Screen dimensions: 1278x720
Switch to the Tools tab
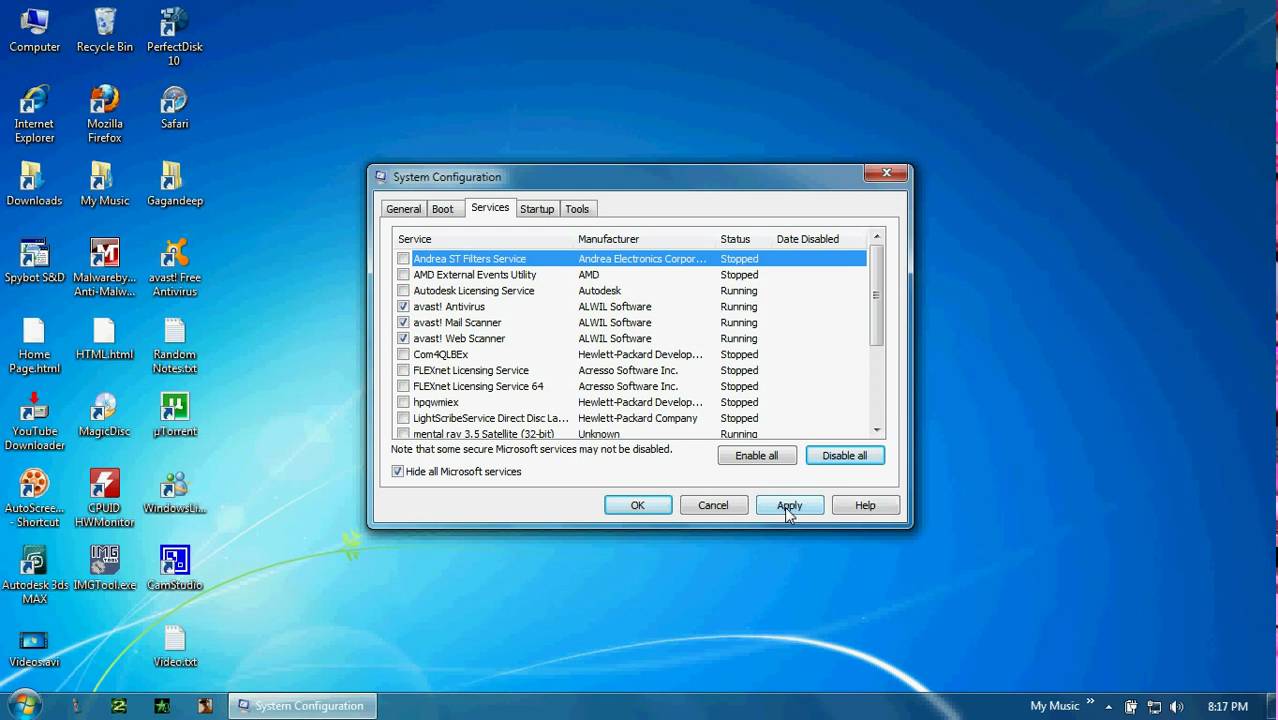pos(577,209)
